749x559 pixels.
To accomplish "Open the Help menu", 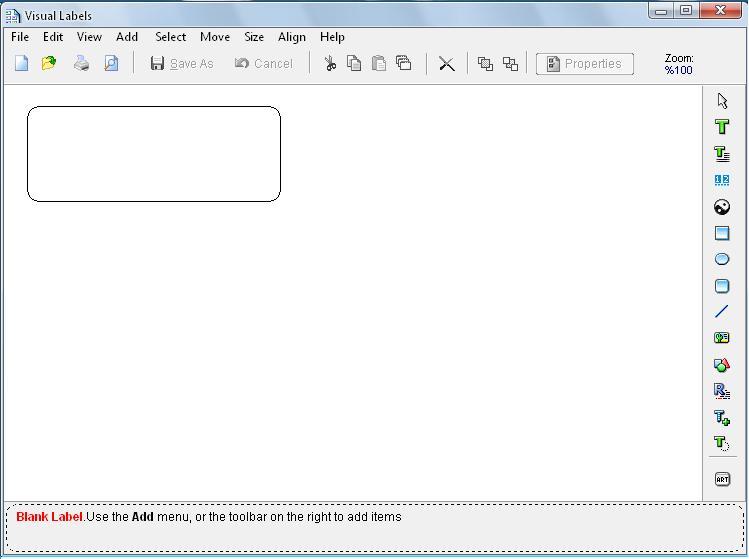I will pos(332,37).
